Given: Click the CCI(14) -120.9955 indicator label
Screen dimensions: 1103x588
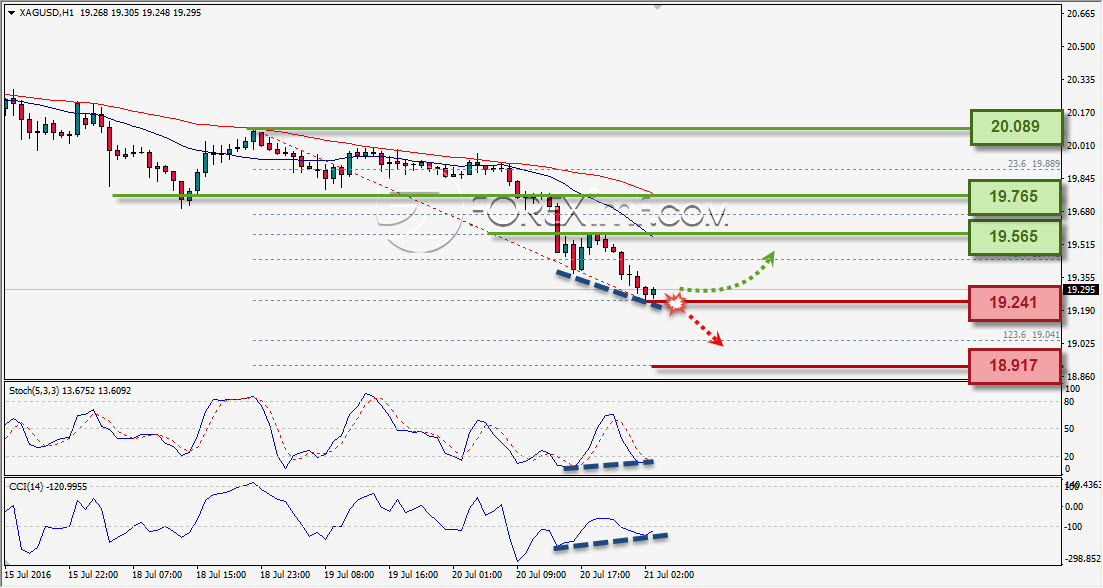Looking at the screenshot, I should coord(48,486).
